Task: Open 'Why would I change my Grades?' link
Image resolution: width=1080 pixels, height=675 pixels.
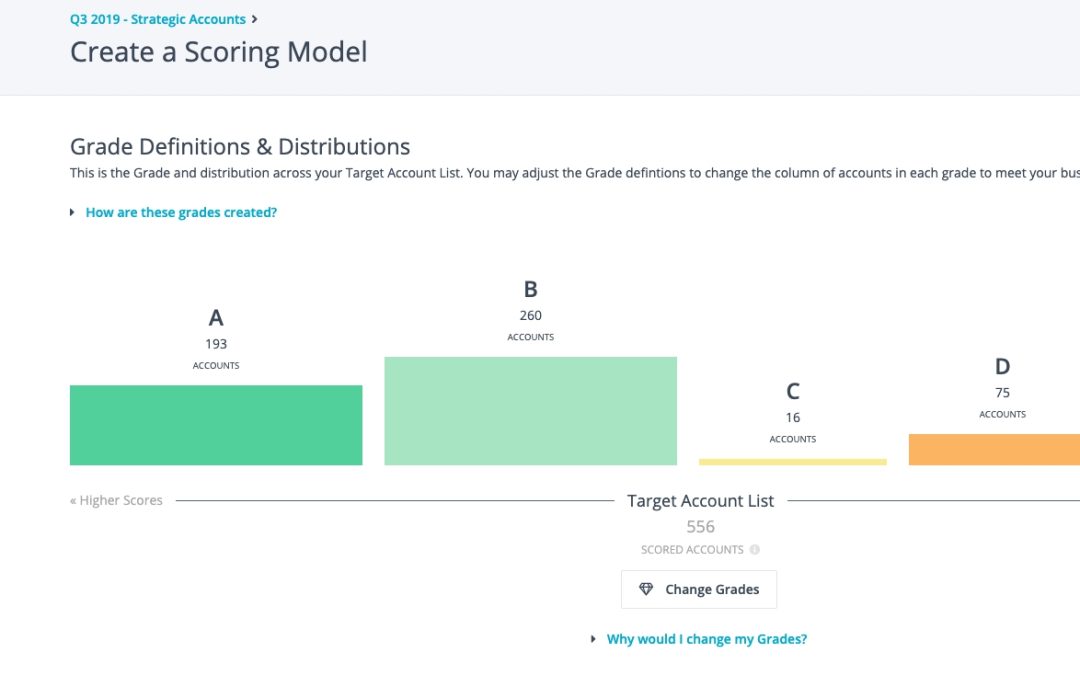Action: (x=707, y=639)
